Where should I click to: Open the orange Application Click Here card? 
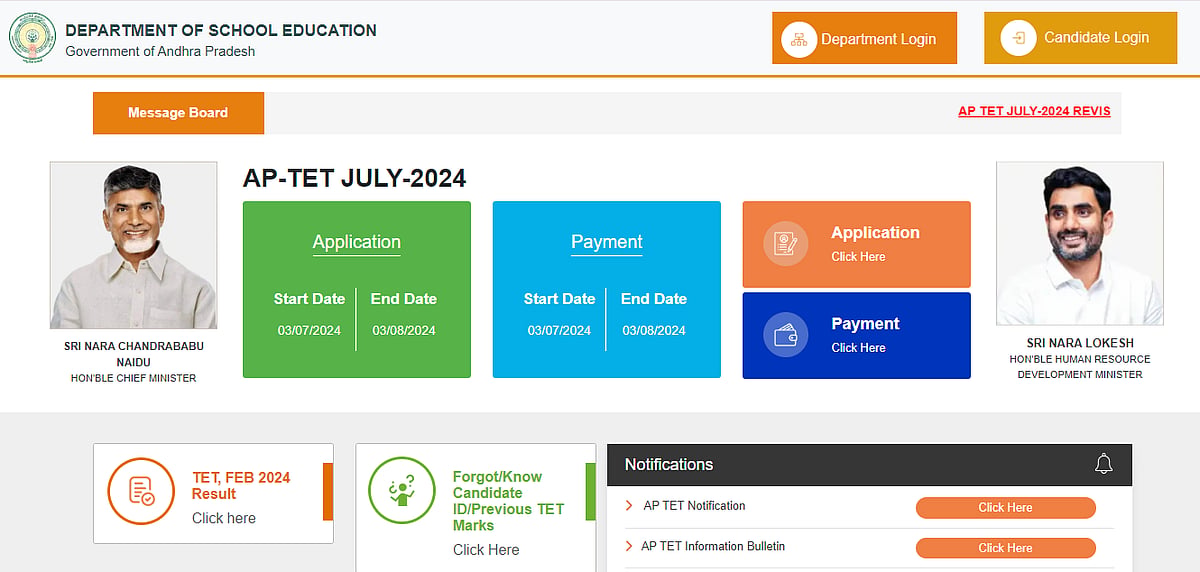[x=856, y=244]
